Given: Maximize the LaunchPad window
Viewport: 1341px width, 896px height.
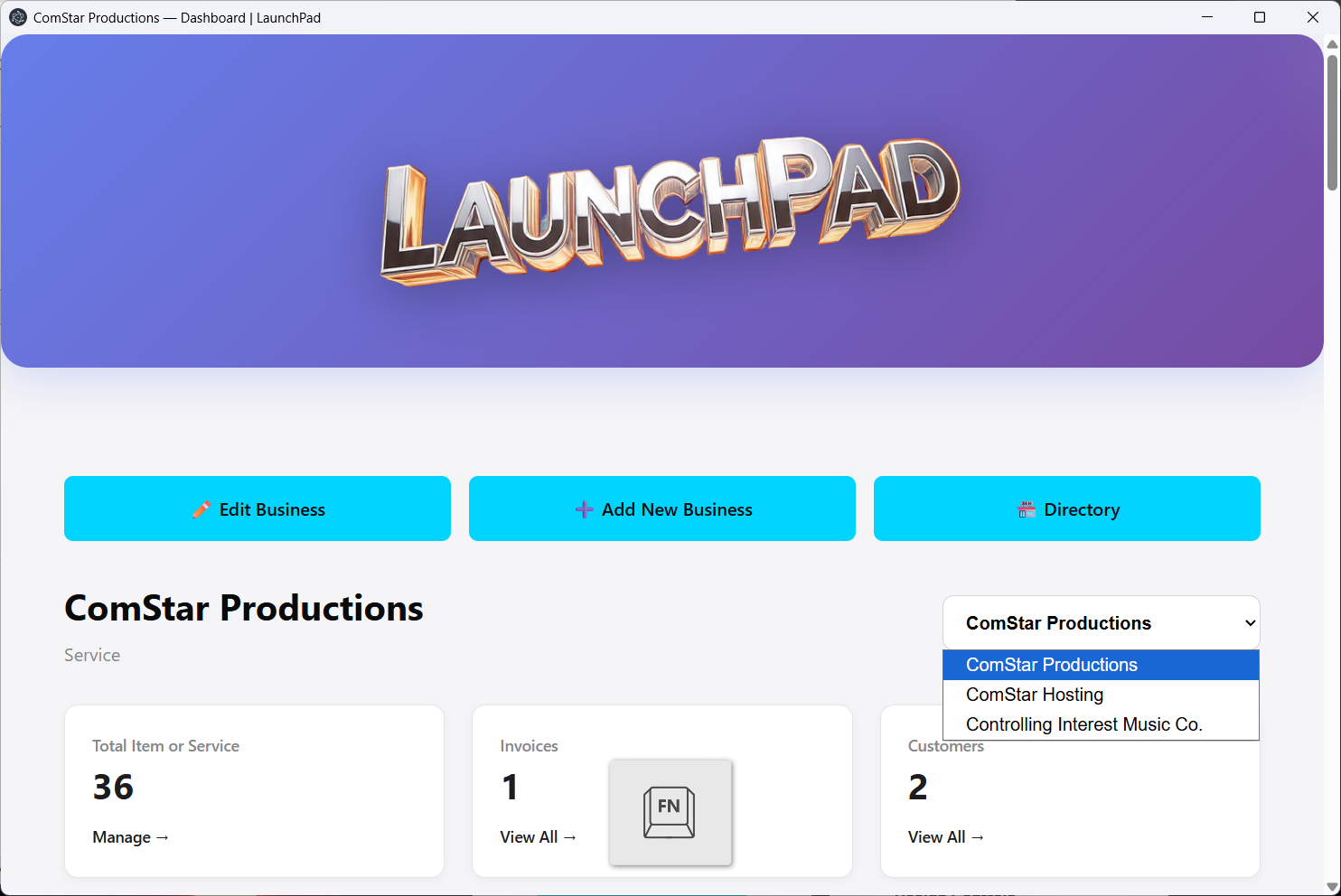Looking at the screenshot, I should [x=1260, y=17].
